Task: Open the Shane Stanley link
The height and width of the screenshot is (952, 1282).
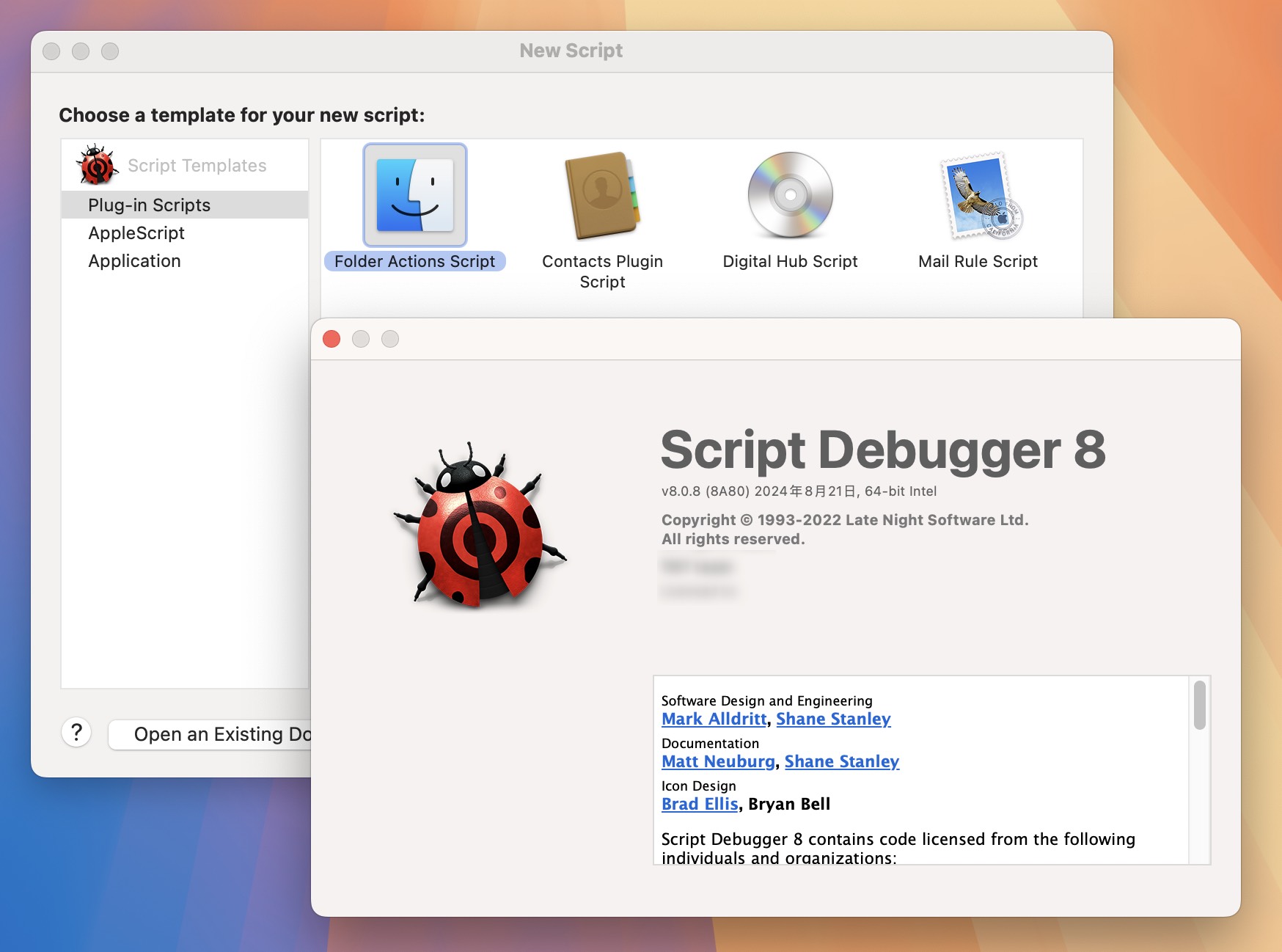Action: coord(833,719)
